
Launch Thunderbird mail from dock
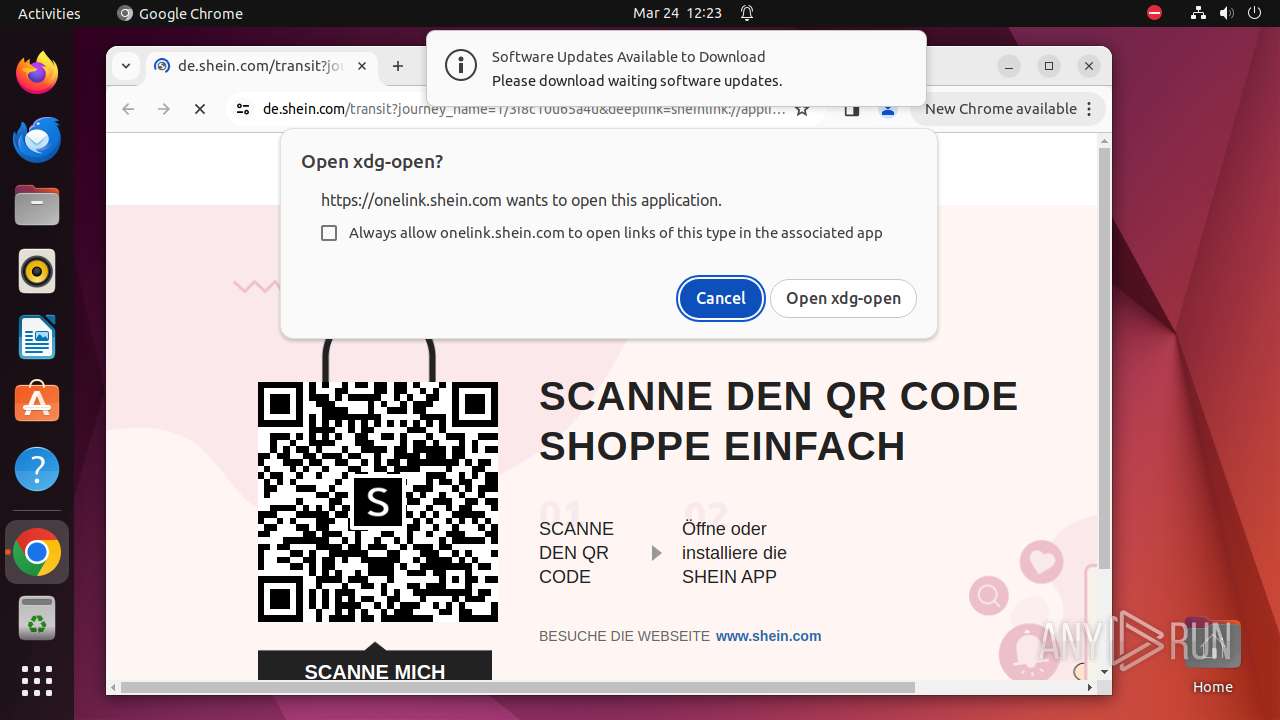(x=37, y=139)
